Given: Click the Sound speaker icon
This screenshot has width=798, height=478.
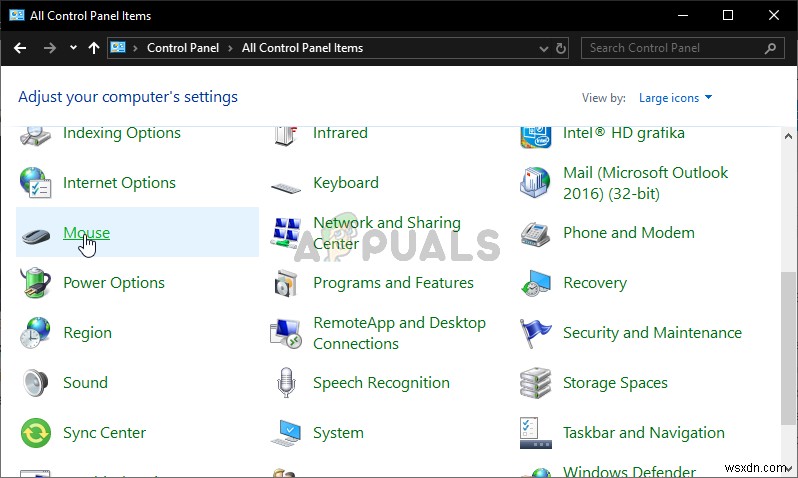Looking at the screenshot, I should point(36,383).
